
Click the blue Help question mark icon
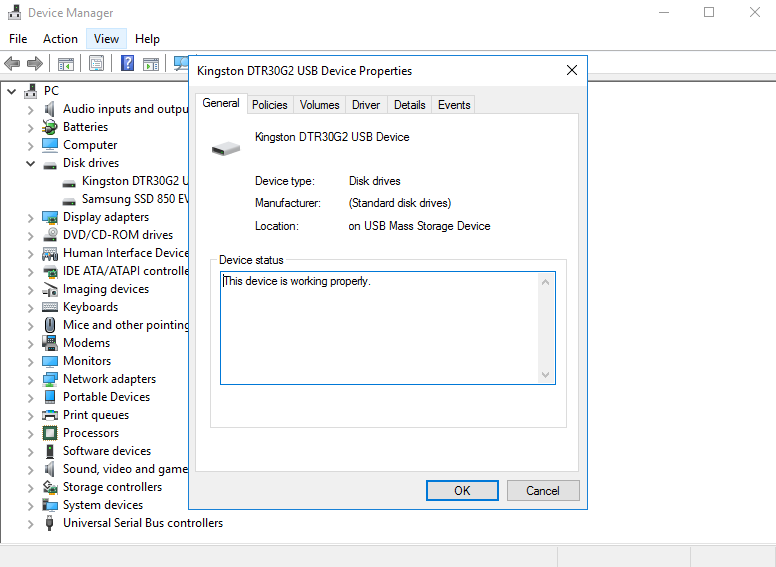pos(128,63)
